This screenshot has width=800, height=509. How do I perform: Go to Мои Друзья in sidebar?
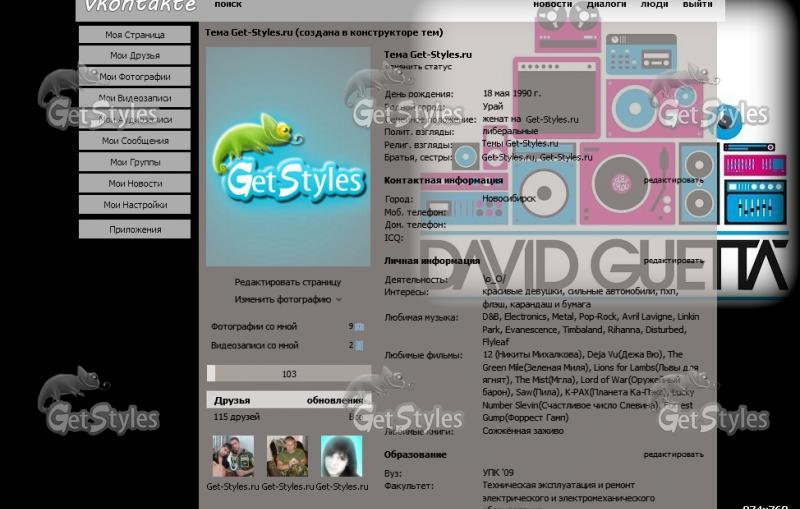click(135, 56)
